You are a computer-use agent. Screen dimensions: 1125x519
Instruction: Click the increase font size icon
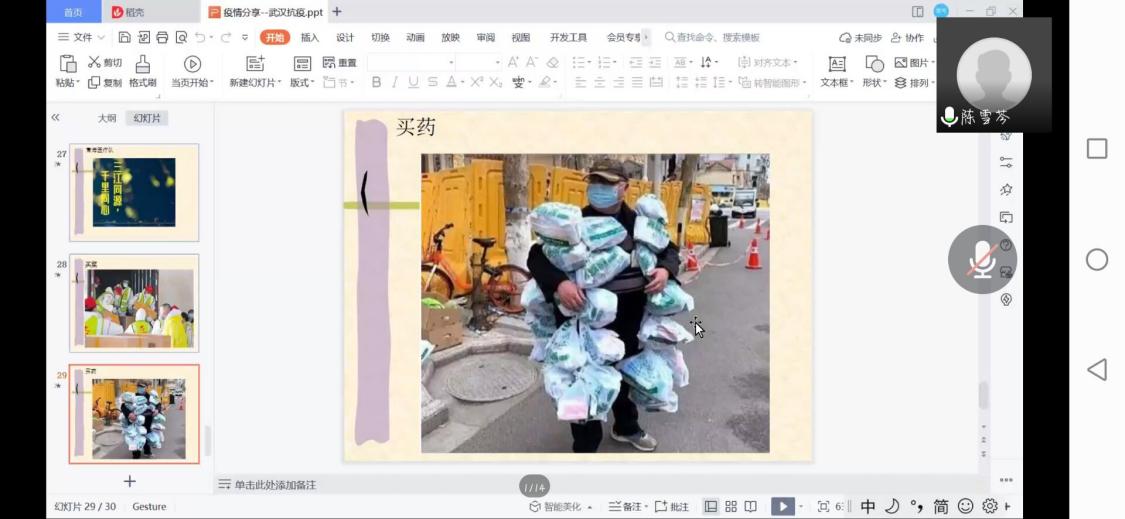513,62
